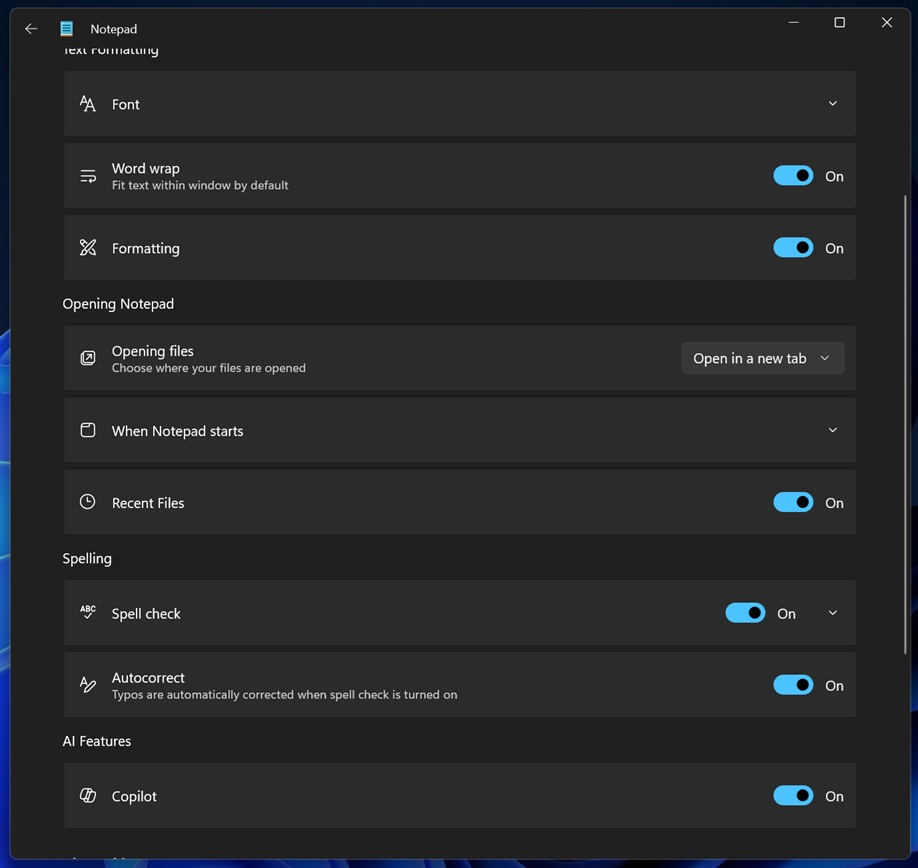Click the Font section icon
This screenshot has height=868, width=918.
pyautogui.click(x=87, y=103)
